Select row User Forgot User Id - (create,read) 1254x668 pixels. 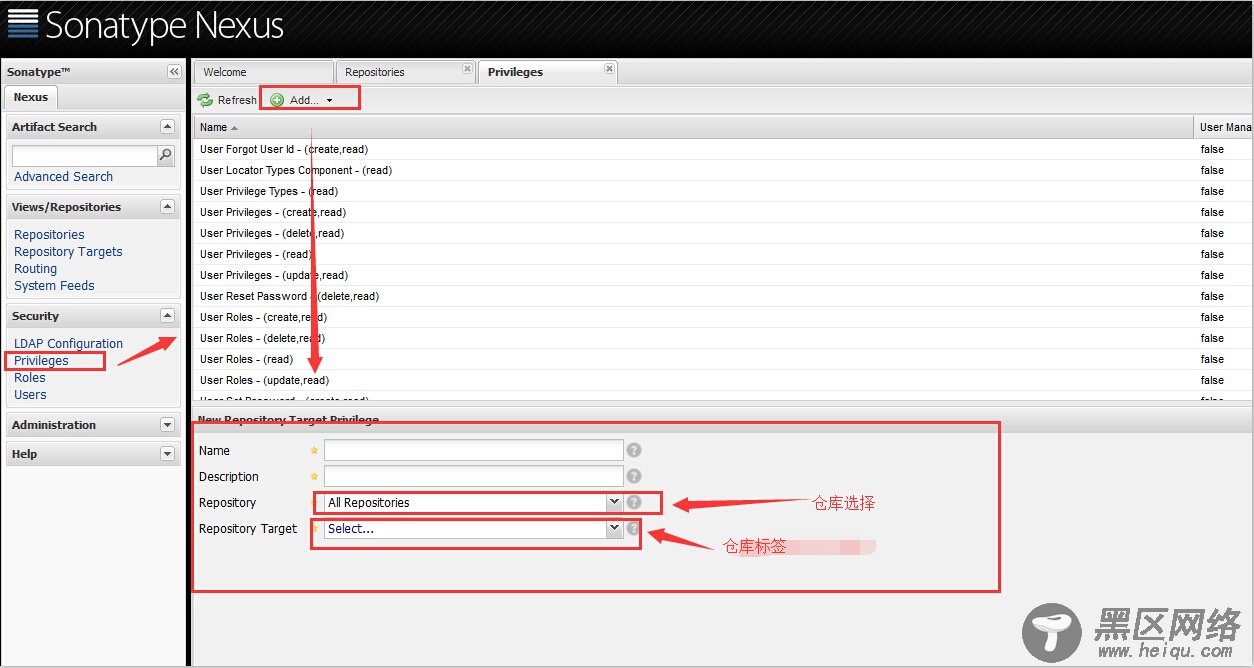724,149
